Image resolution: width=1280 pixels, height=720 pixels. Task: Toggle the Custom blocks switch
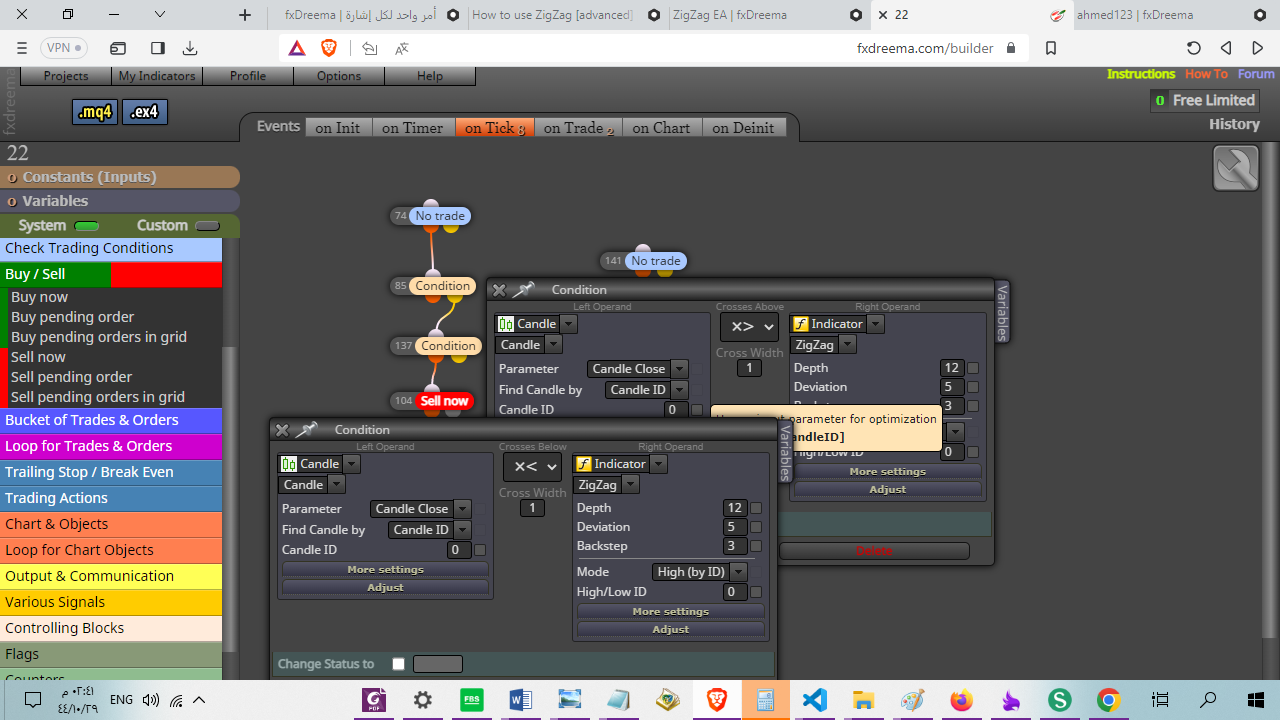[207, 226]
